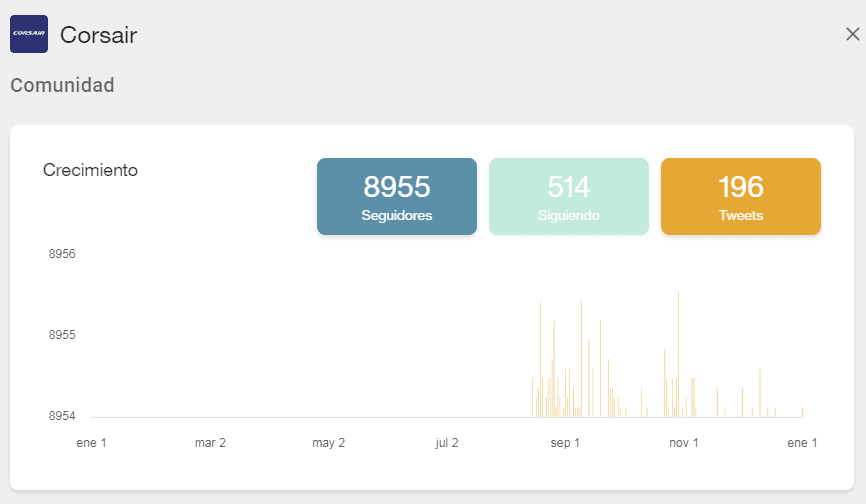Select the 196 Tweets card
866x504 pixels.
point(741,197)
